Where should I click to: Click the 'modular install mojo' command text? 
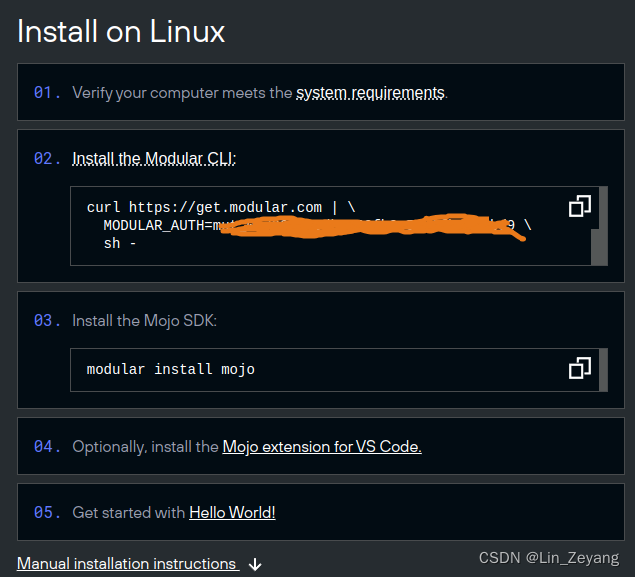pos(170,369)
